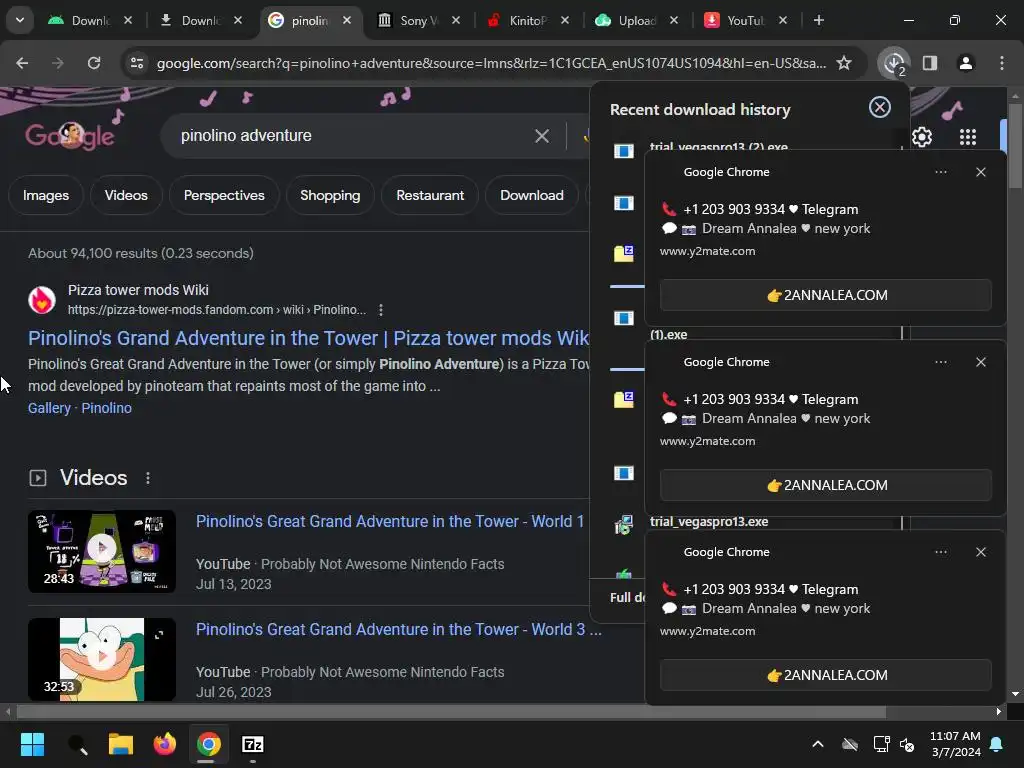Open World 1 video title link
This screenshot has height=768, width=1024.
pyautogui.click(x=390, y=521)
